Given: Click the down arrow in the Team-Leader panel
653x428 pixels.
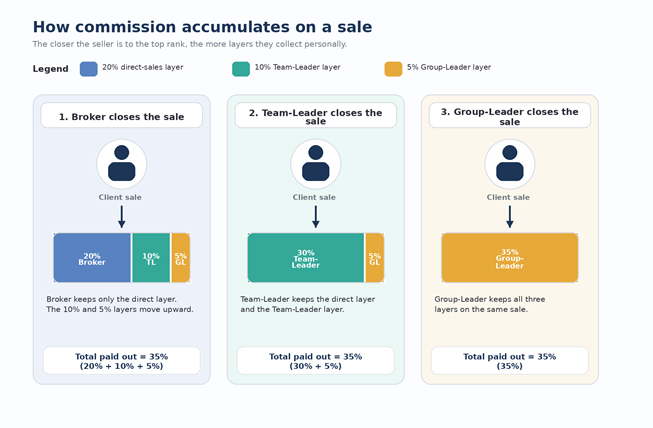Looking at the screenshot, I should coord(316,217).
